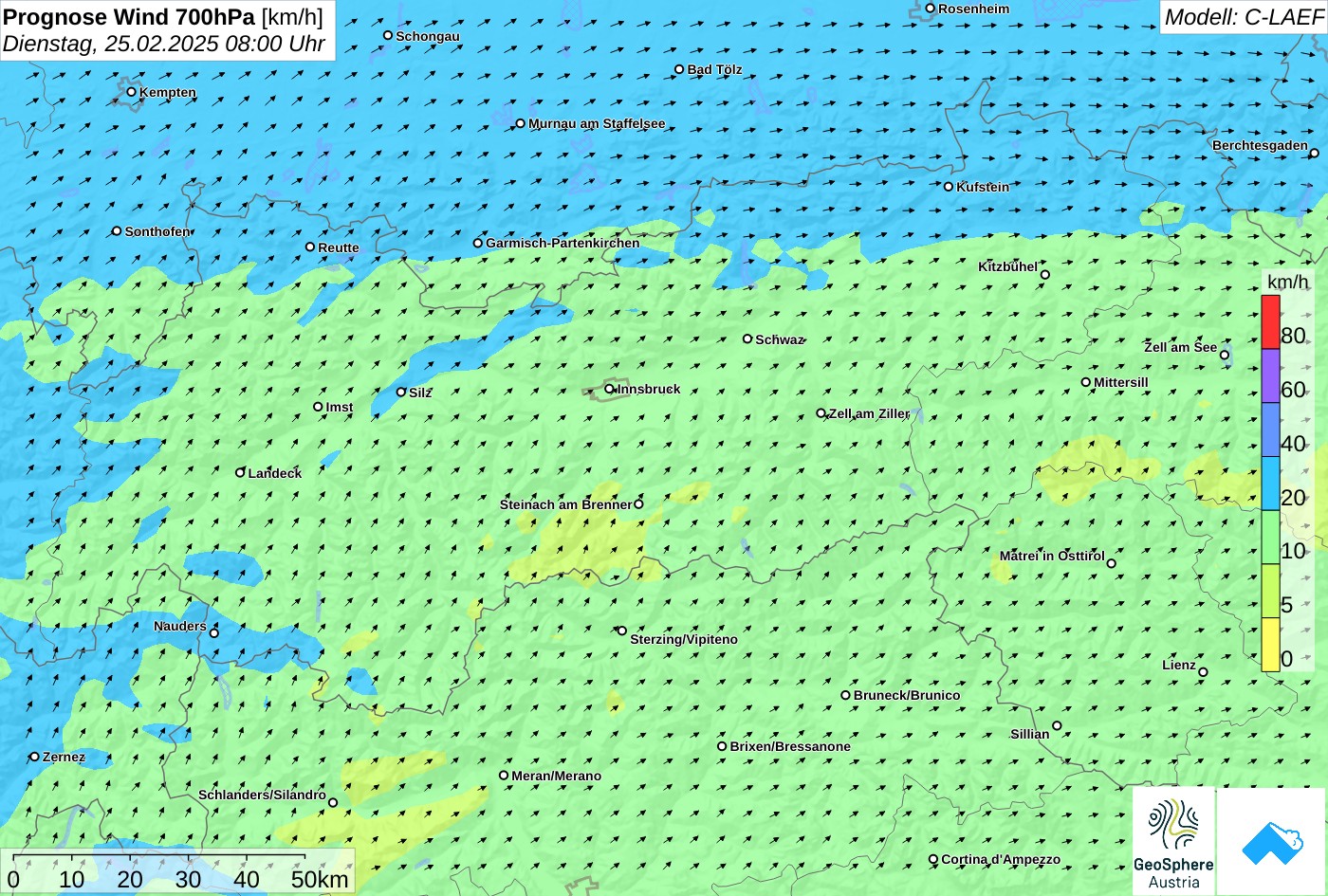Image resolution: width=1328 pixels, height=896 pixels.
Task: Click the GeoSphere Austria logo
Action: coord(1173,841)
